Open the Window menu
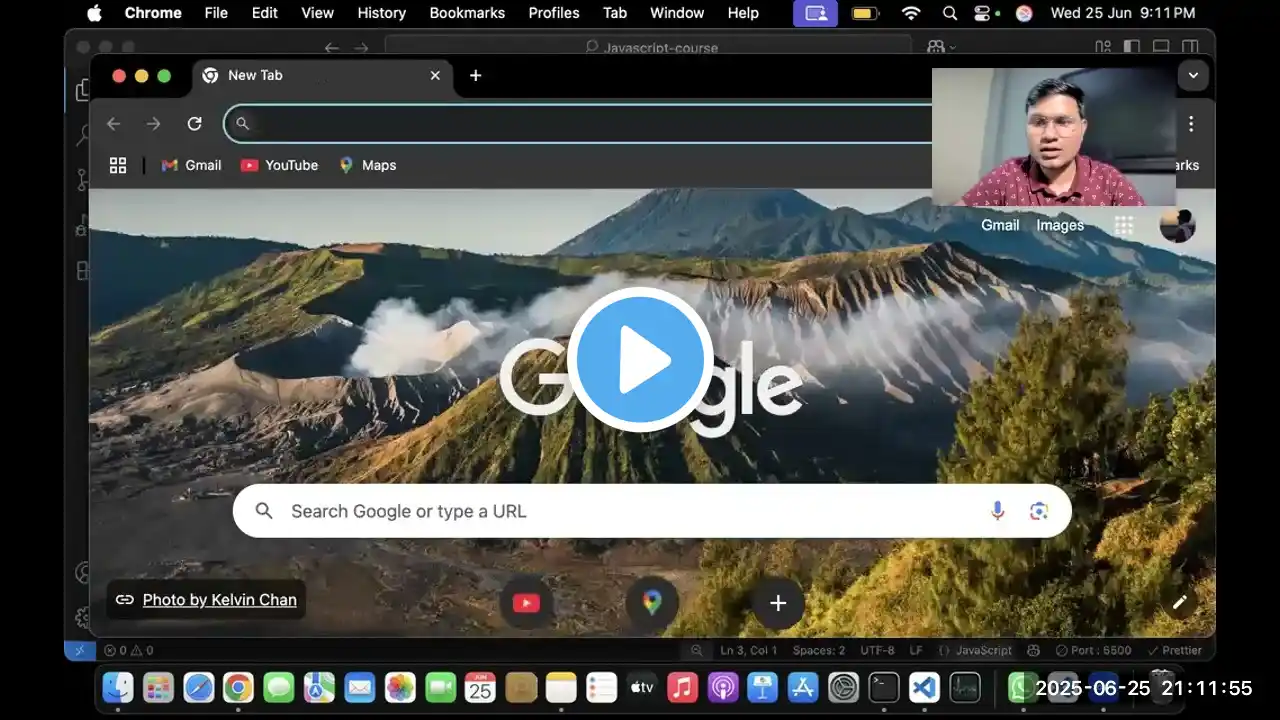 tap(677, 13)
